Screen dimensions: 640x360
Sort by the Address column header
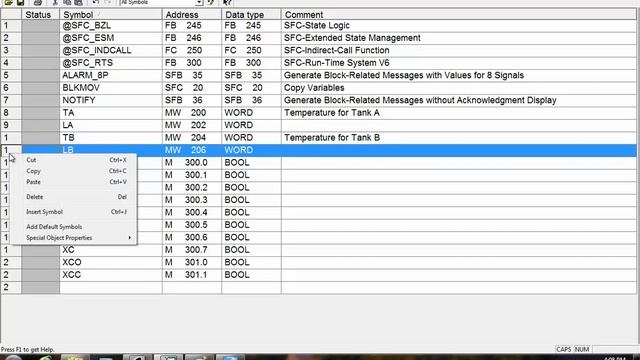[x=192, y=15]
